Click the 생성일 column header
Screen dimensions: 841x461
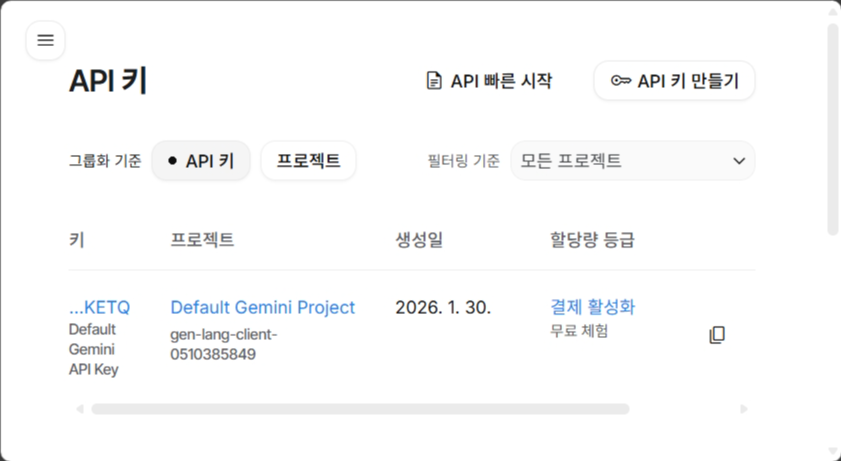pos(419,239)
